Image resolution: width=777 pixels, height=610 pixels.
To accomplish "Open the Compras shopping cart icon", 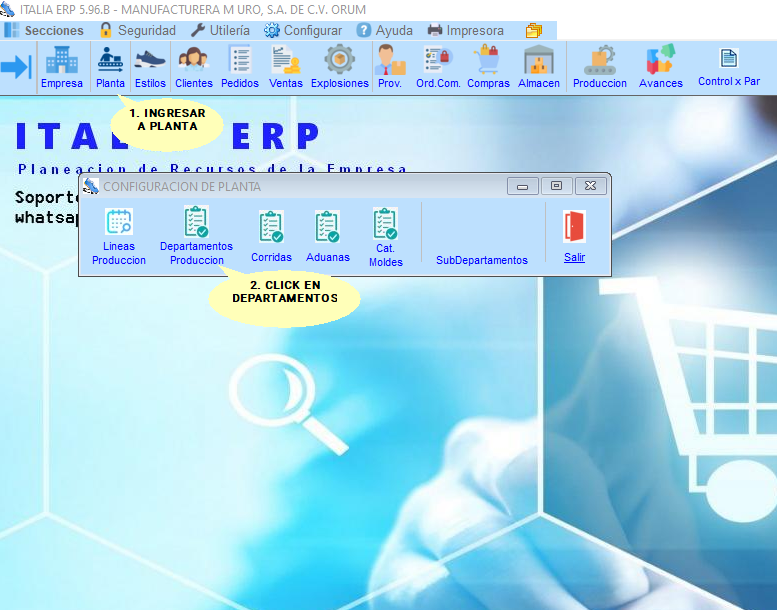I will tap(488, 59).
